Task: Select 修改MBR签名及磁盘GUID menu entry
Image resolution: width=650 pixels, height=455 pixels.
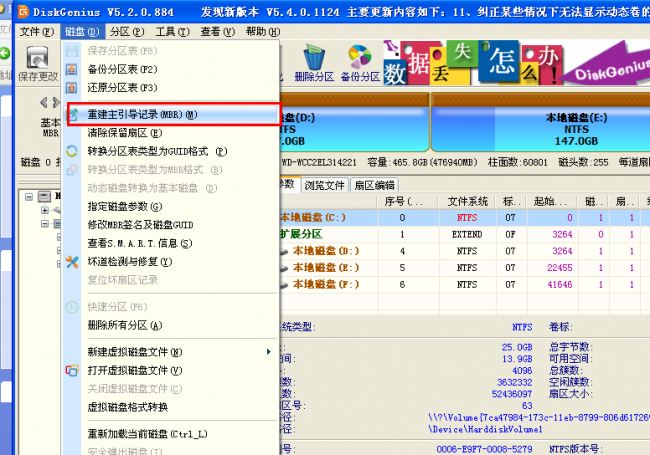Action: click(171, 225)
